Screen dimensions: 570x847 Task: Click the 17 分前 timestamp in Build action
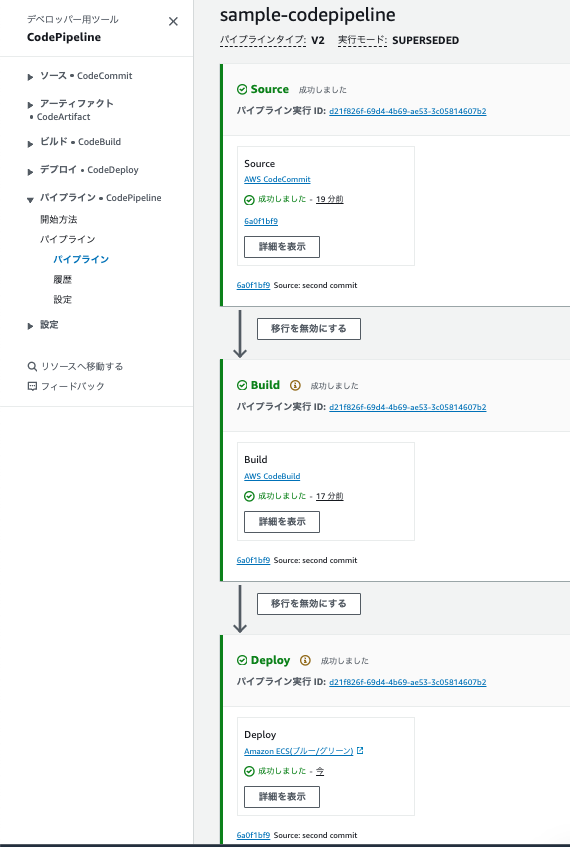point(330,496)
